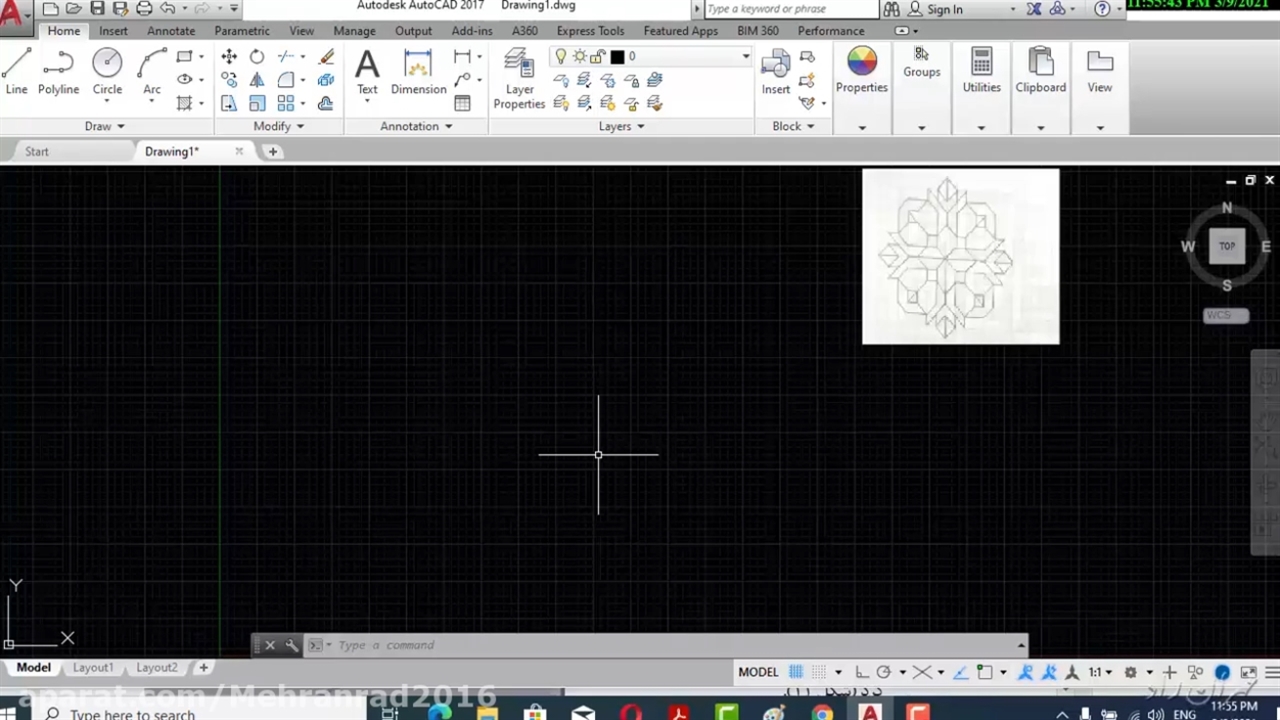The width and height of the screenshot is (1280, 720).
Task: Expand the Draw panel dropdown
Action: [105, 127]
